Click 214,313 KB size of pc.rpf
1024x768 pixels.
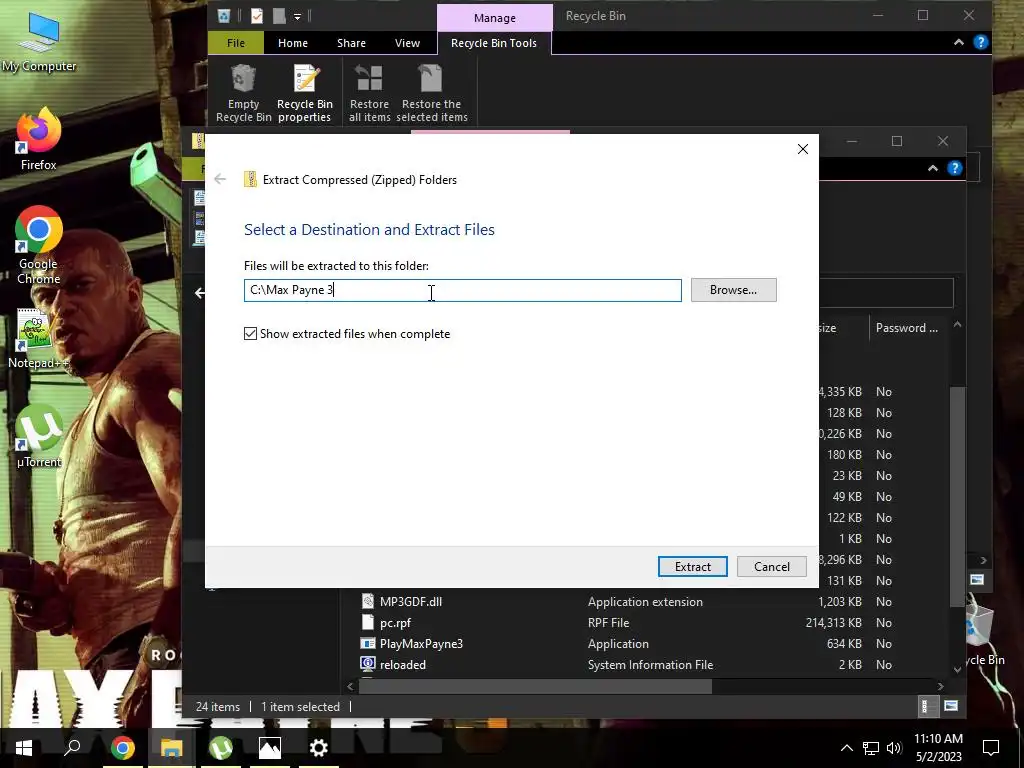[x=833, y=622]
